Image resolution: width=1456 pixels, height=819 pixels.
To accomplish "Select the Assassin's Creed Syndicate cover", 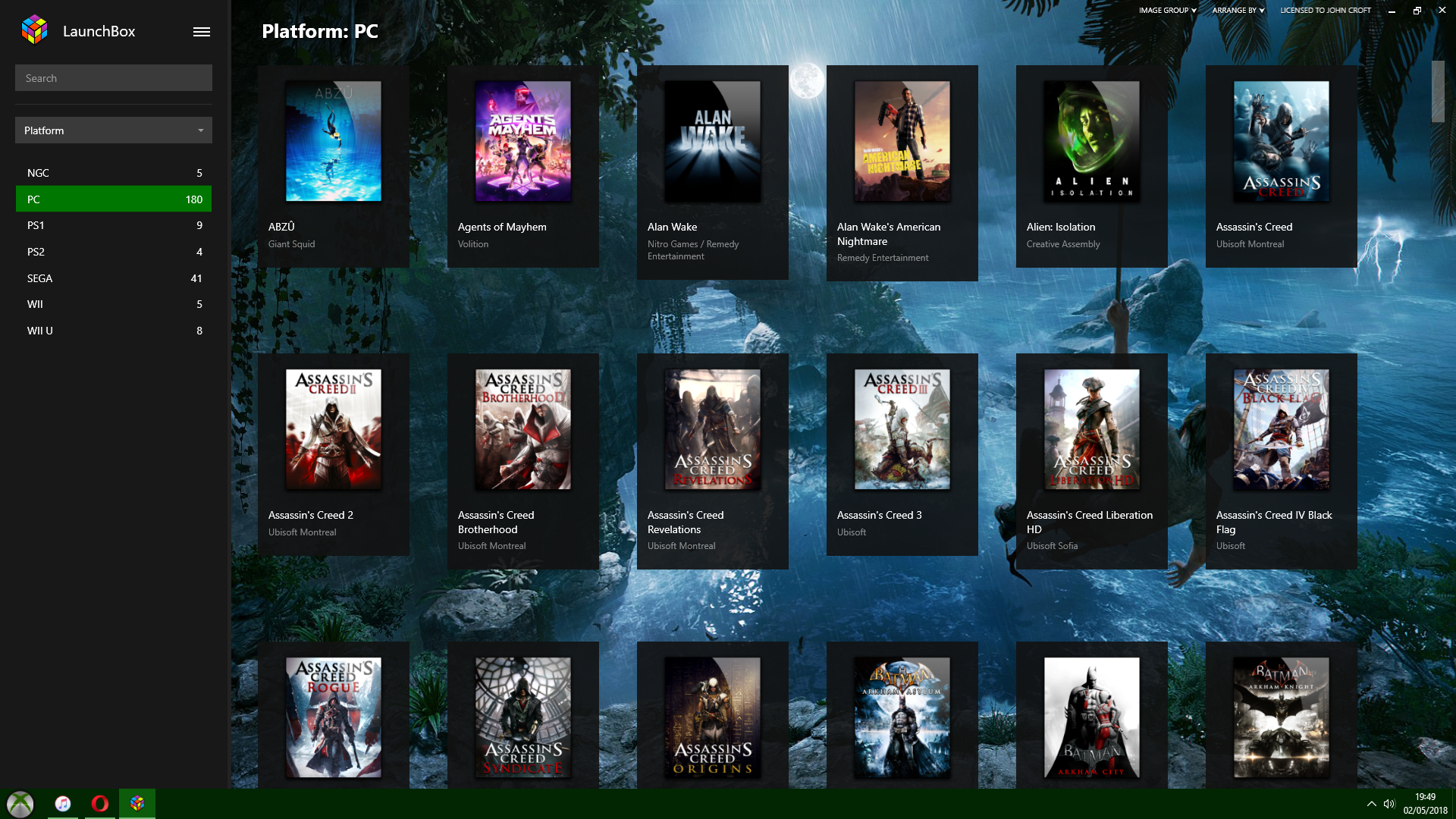I will coord(523,717).
